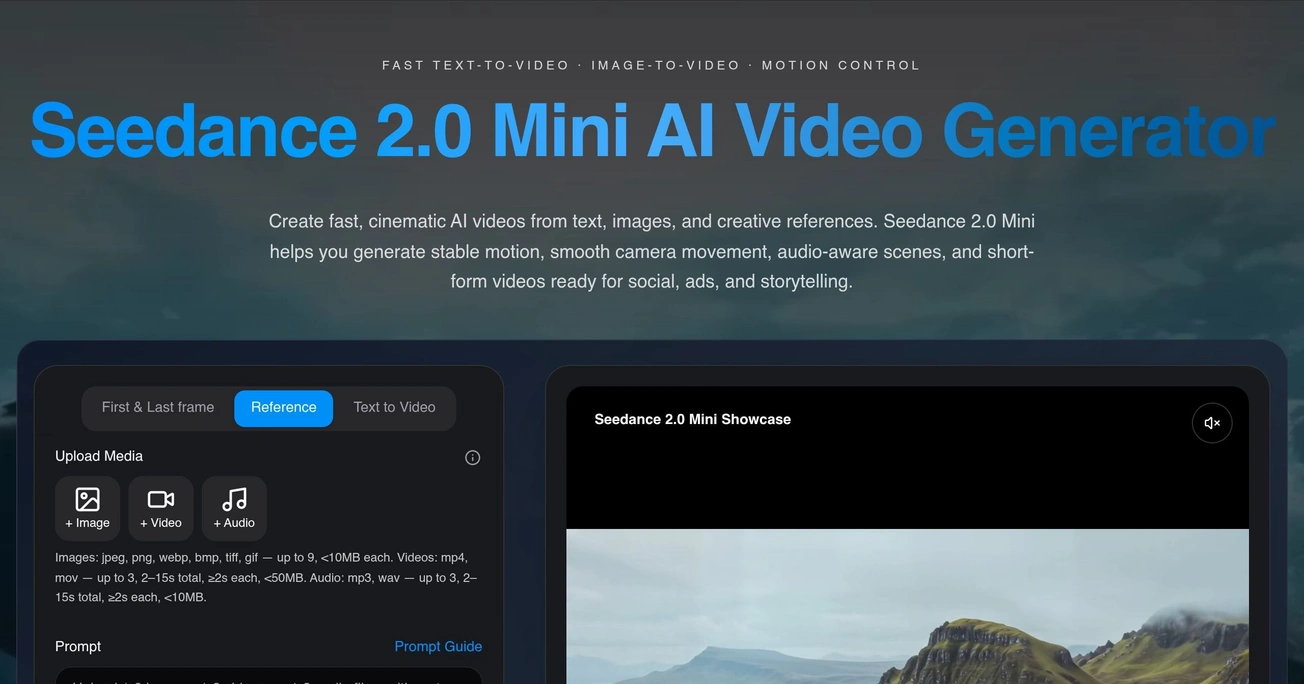Open the Prompt Guide link
Viewport: 1304px width, 684px height.
(438, 646)
